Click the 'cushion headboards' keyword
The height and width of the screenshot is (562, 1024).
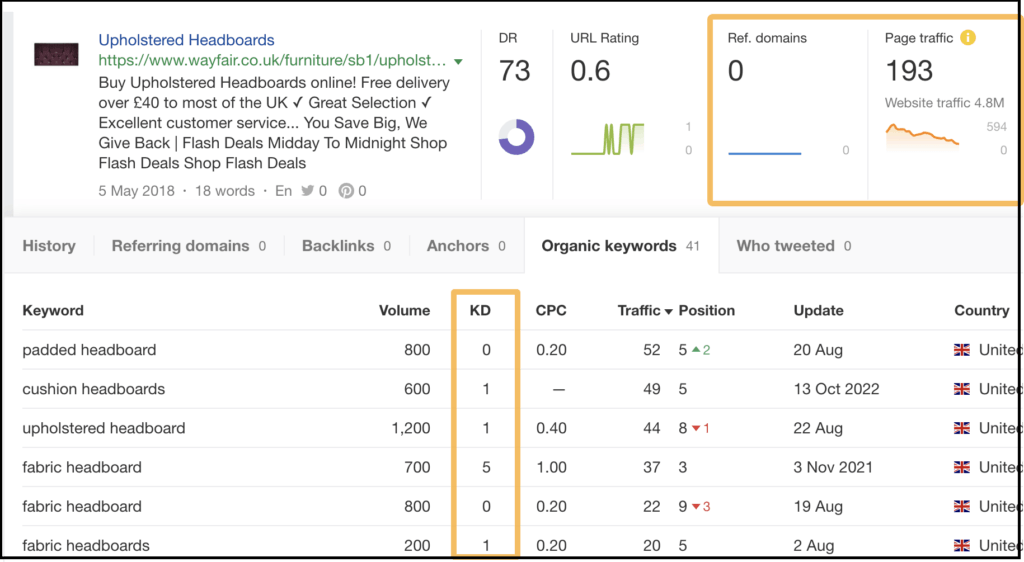93,389
